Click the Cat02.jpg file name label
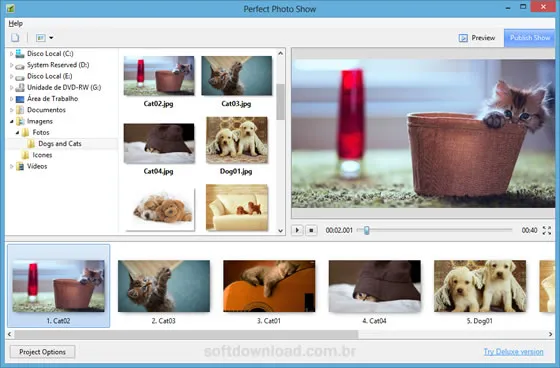 (x=159, y=104)
